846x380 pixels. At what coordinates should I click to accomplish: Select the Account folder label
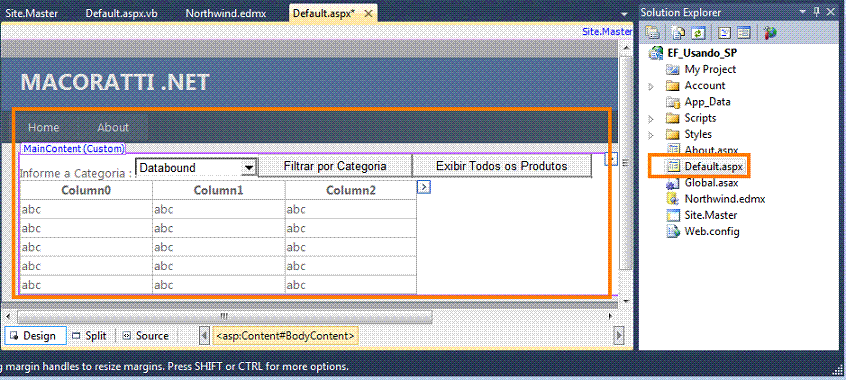[705, 85]
